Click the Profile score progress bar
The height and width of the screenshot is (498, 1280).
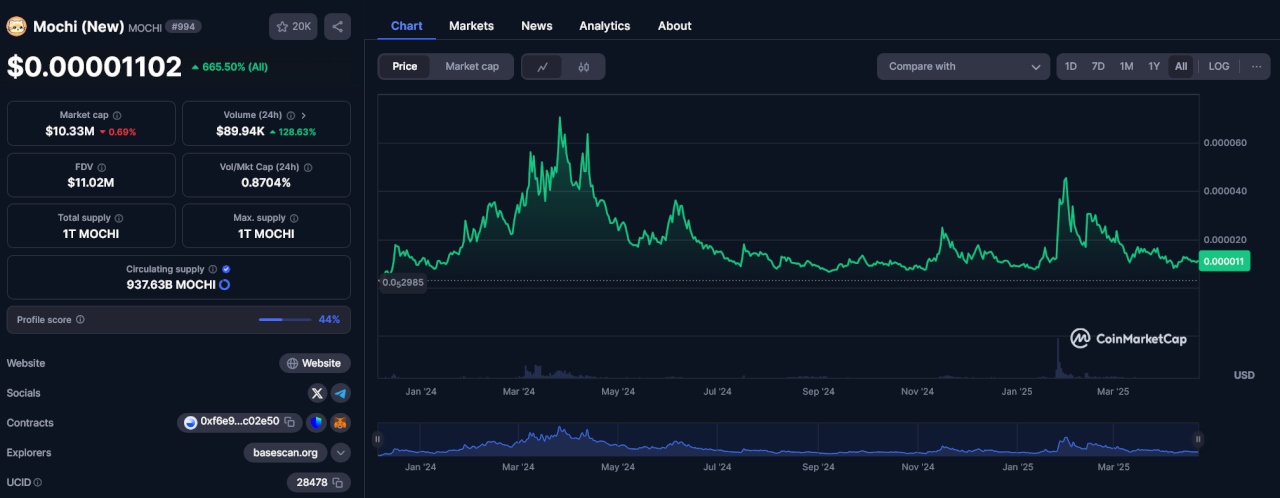tap(285, 320)
